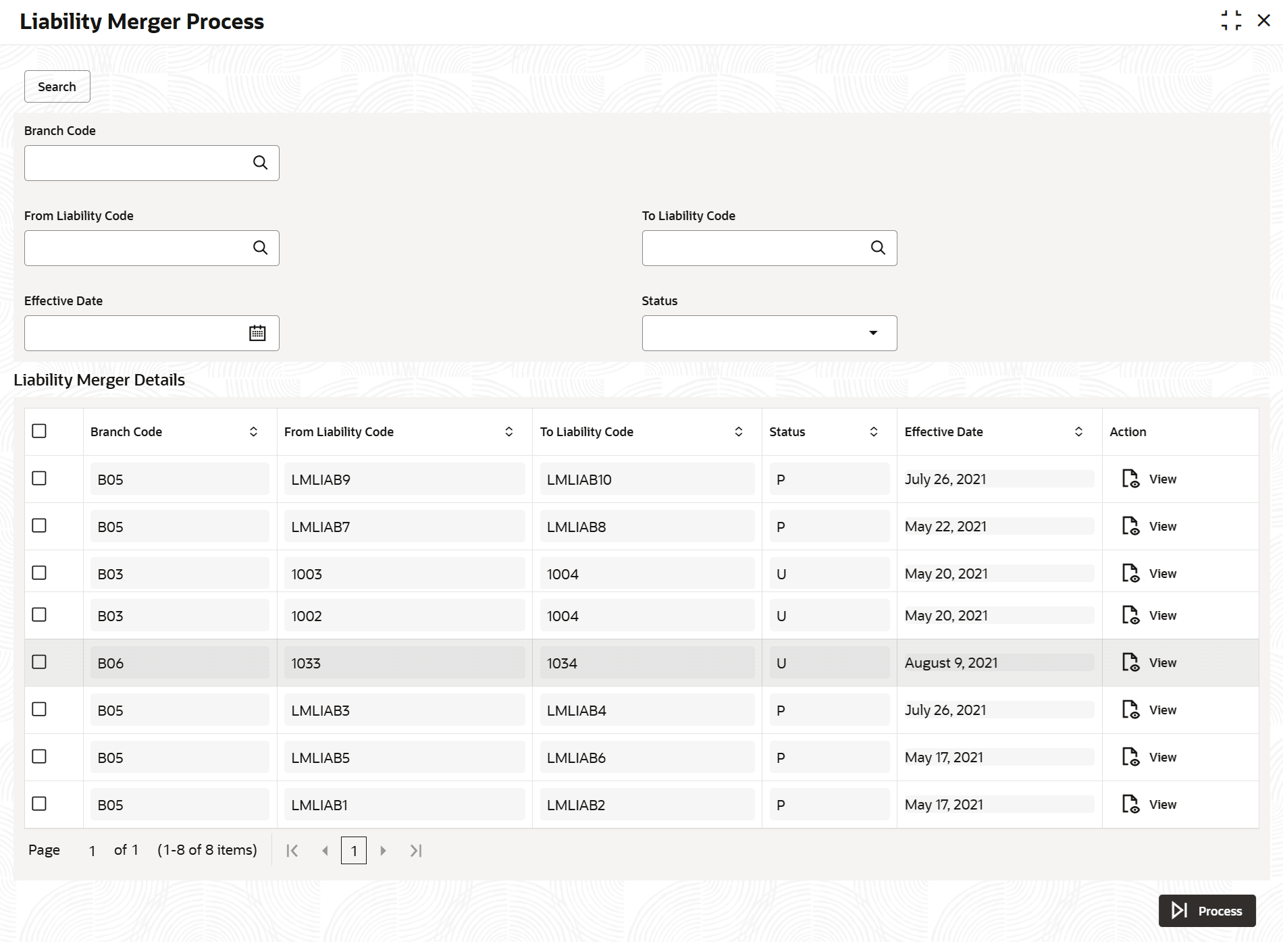Click the LMLIAB6 cell

pyautogui.click(x=647, y=758)
